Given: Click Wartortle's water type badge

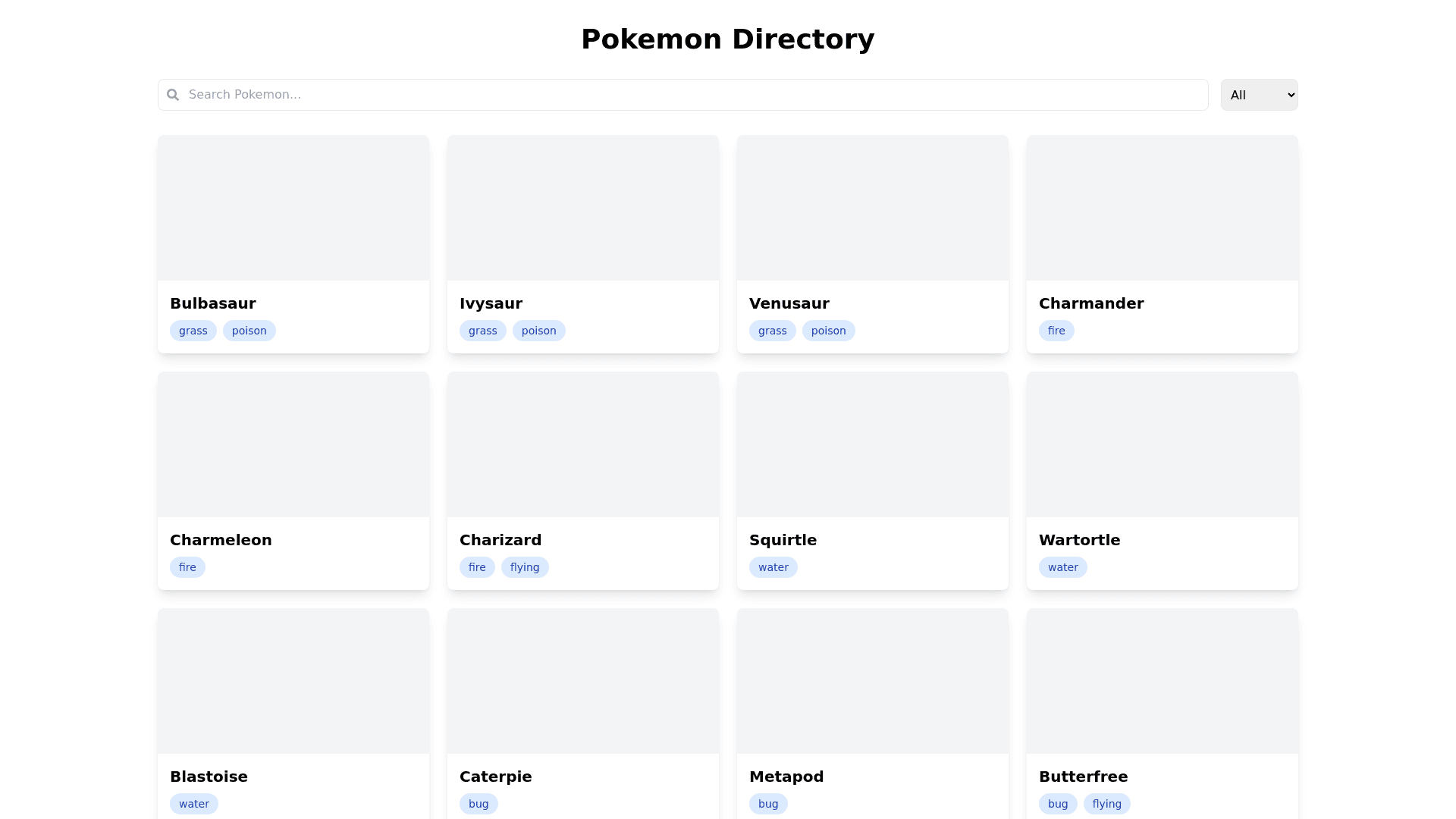Looking at the screenshot, I should click(x=1062, y=567).
